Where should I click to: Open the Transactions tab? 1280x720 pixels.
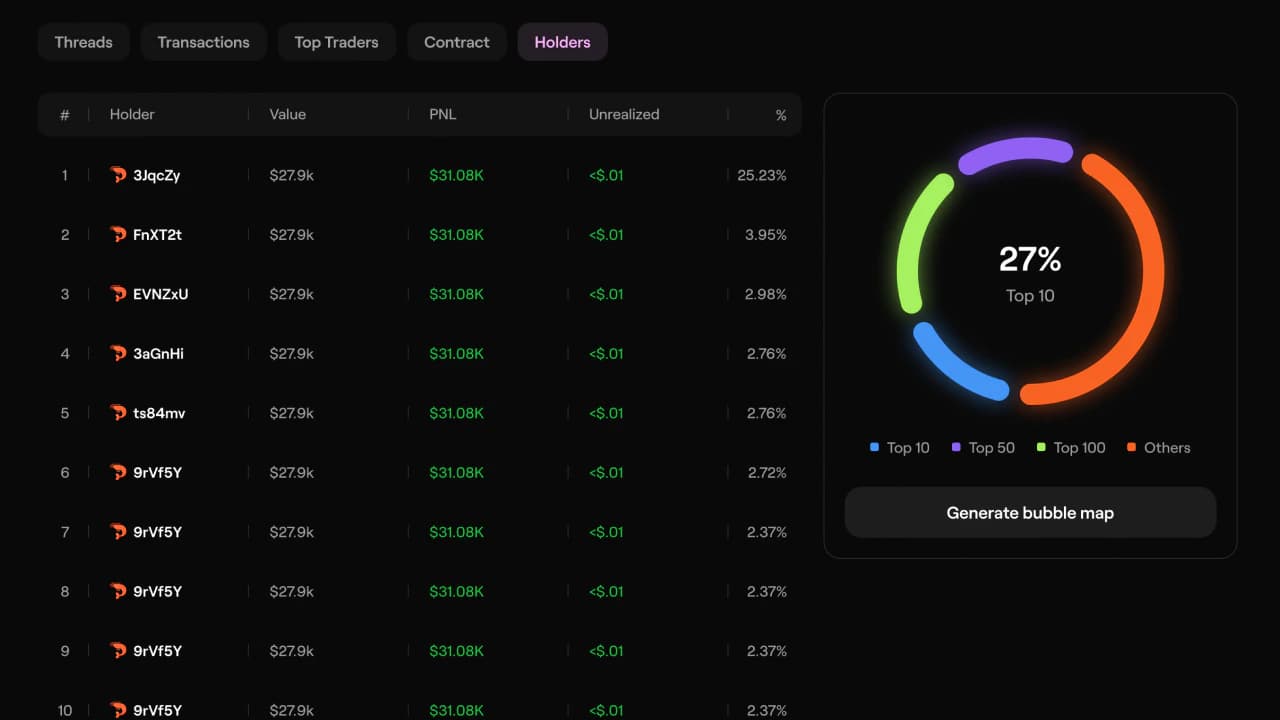point(203,42)
